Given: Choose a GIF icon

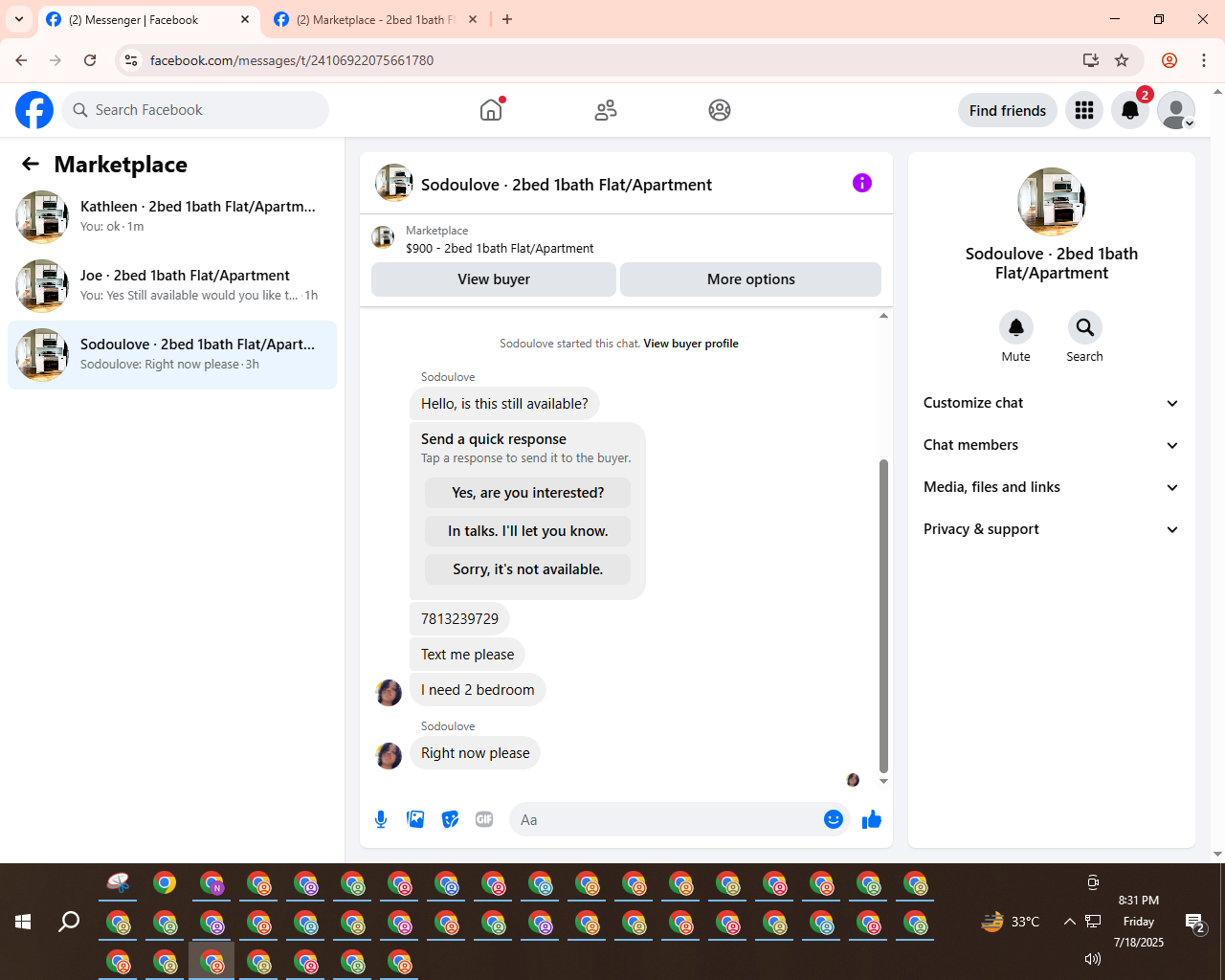Looking at the screenshot, I should coord(484,819).
